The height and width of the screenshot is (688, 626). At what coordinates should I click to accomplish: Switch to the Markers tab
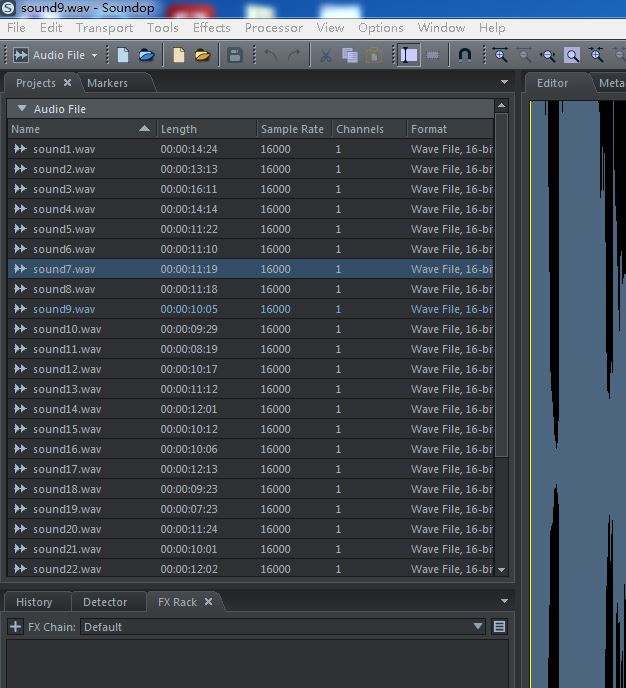click(x=107, y=83)
